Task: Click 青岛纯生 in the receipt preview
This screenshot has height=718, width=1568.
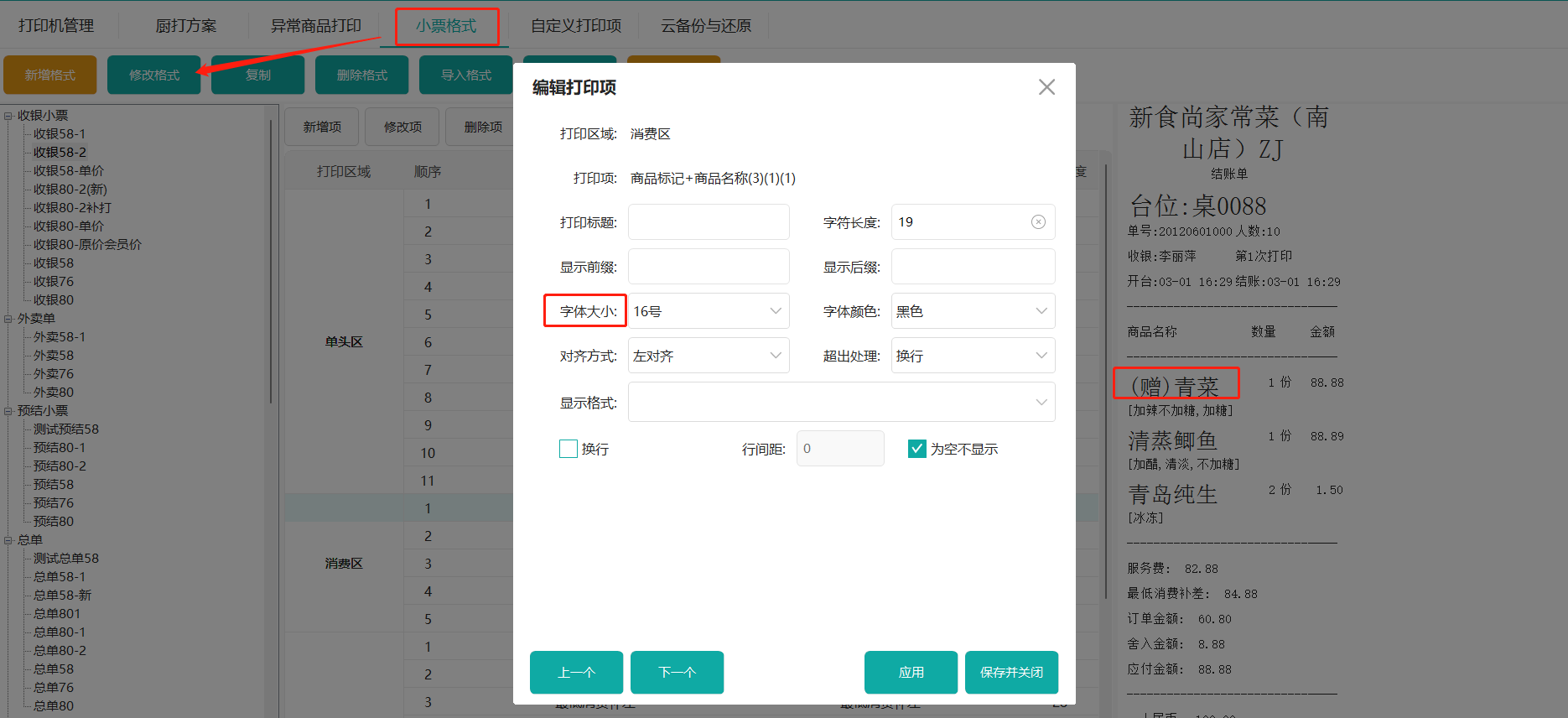Action: pyautogui.click(x=1172, y=494)
